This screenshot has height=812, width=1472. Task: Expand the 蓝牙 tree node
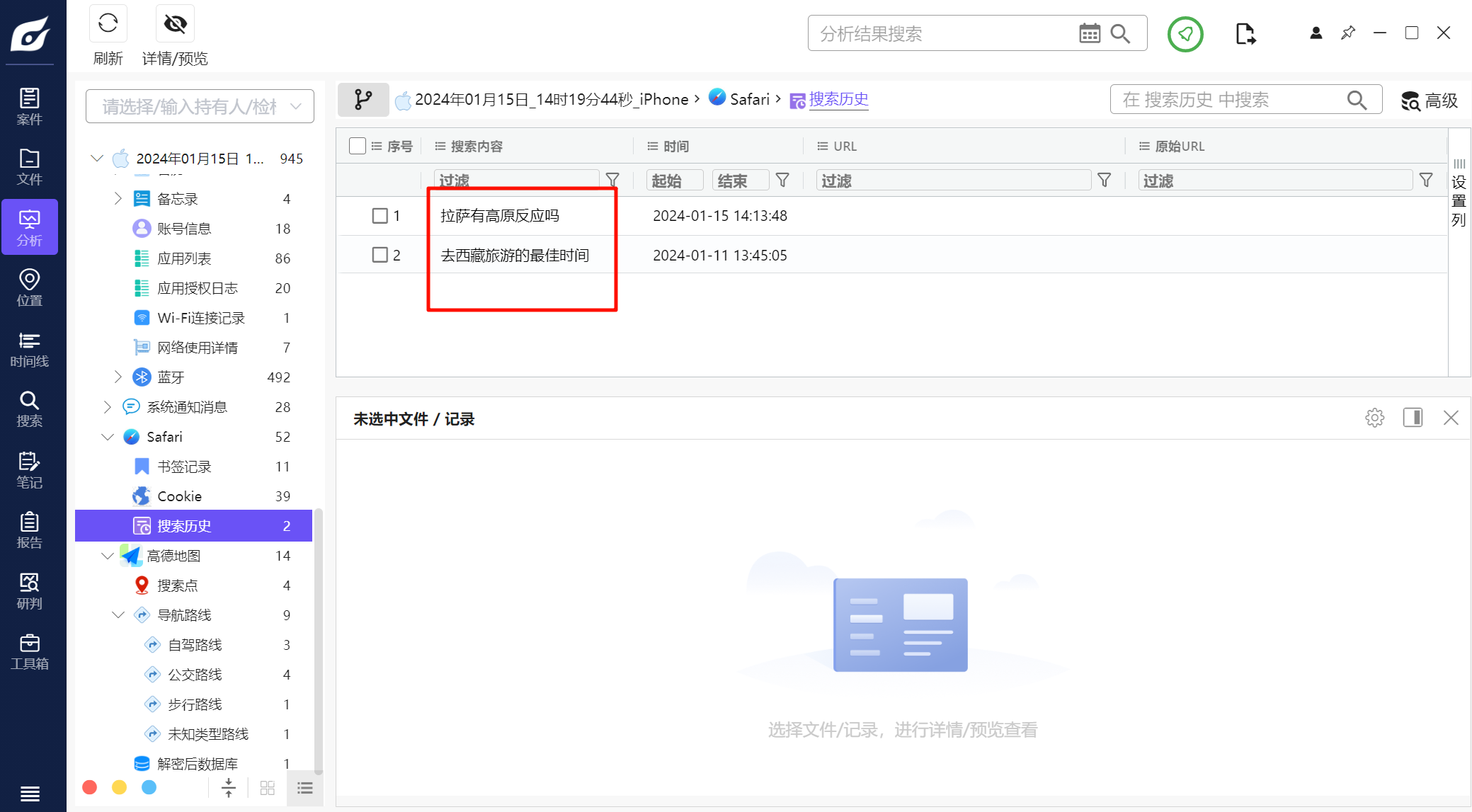pyautogui.click(x=118, y=377)
